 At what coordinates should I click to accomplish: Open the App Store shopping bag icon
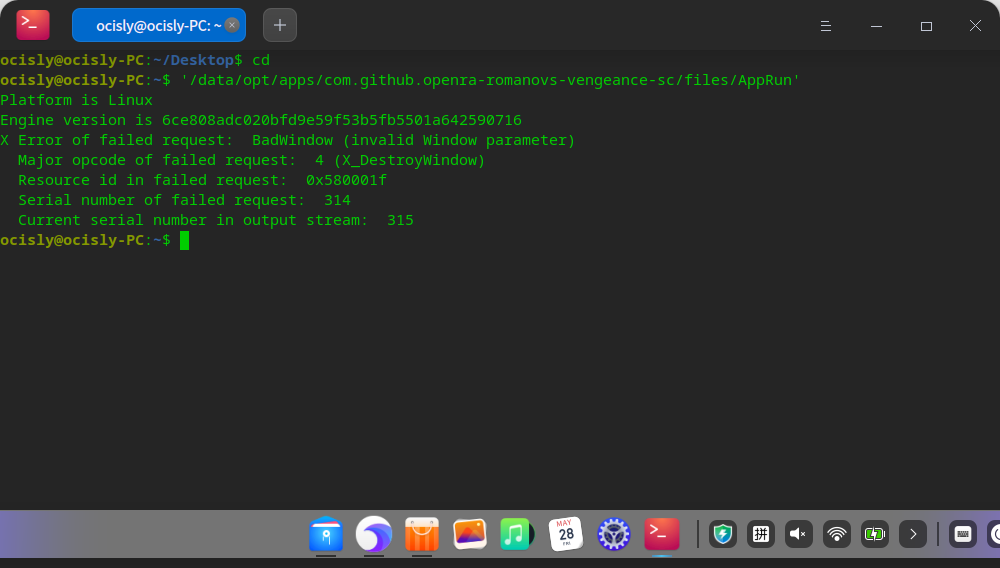422,534
